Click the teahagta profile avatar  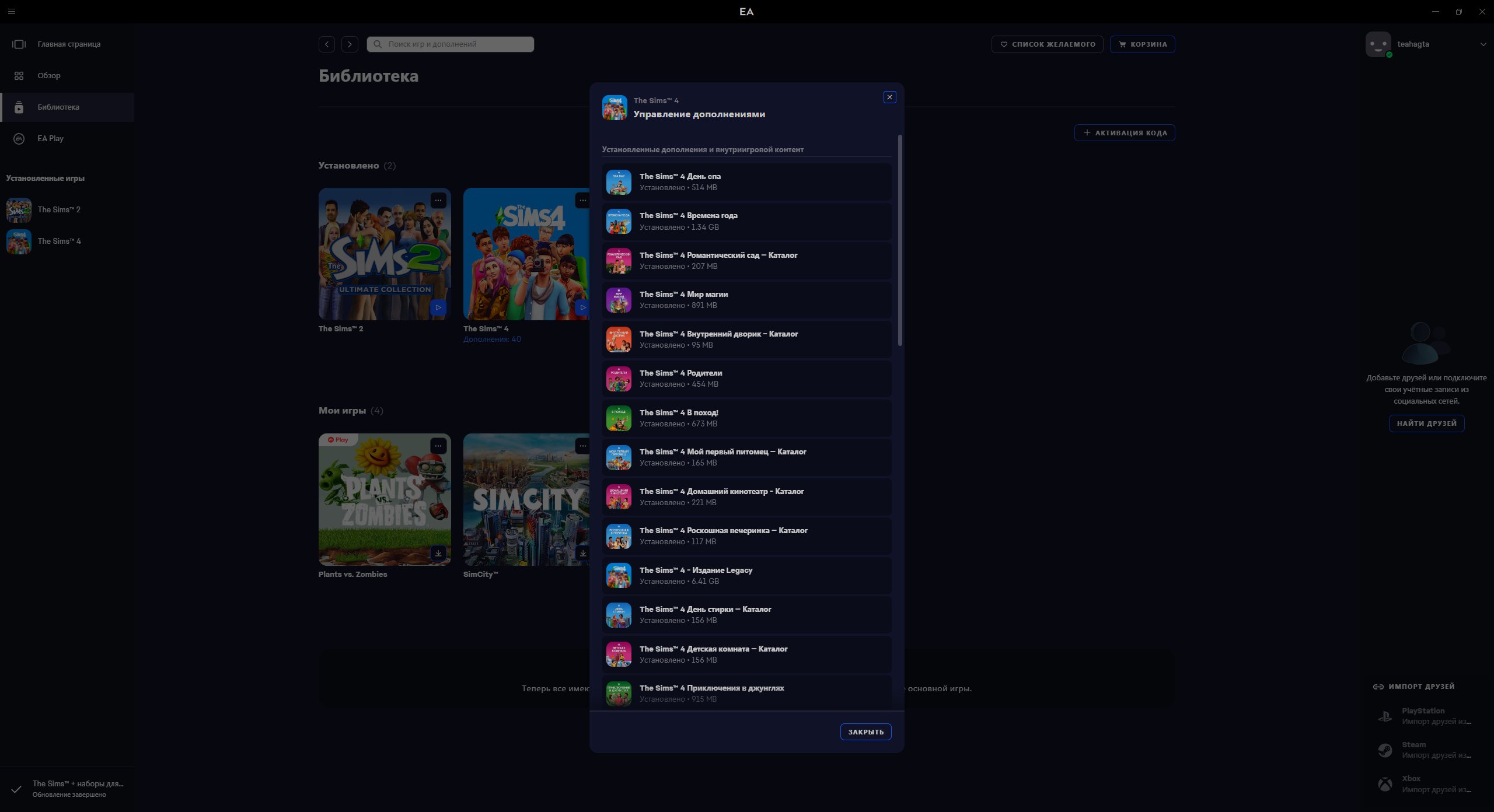click(1378, 44)
